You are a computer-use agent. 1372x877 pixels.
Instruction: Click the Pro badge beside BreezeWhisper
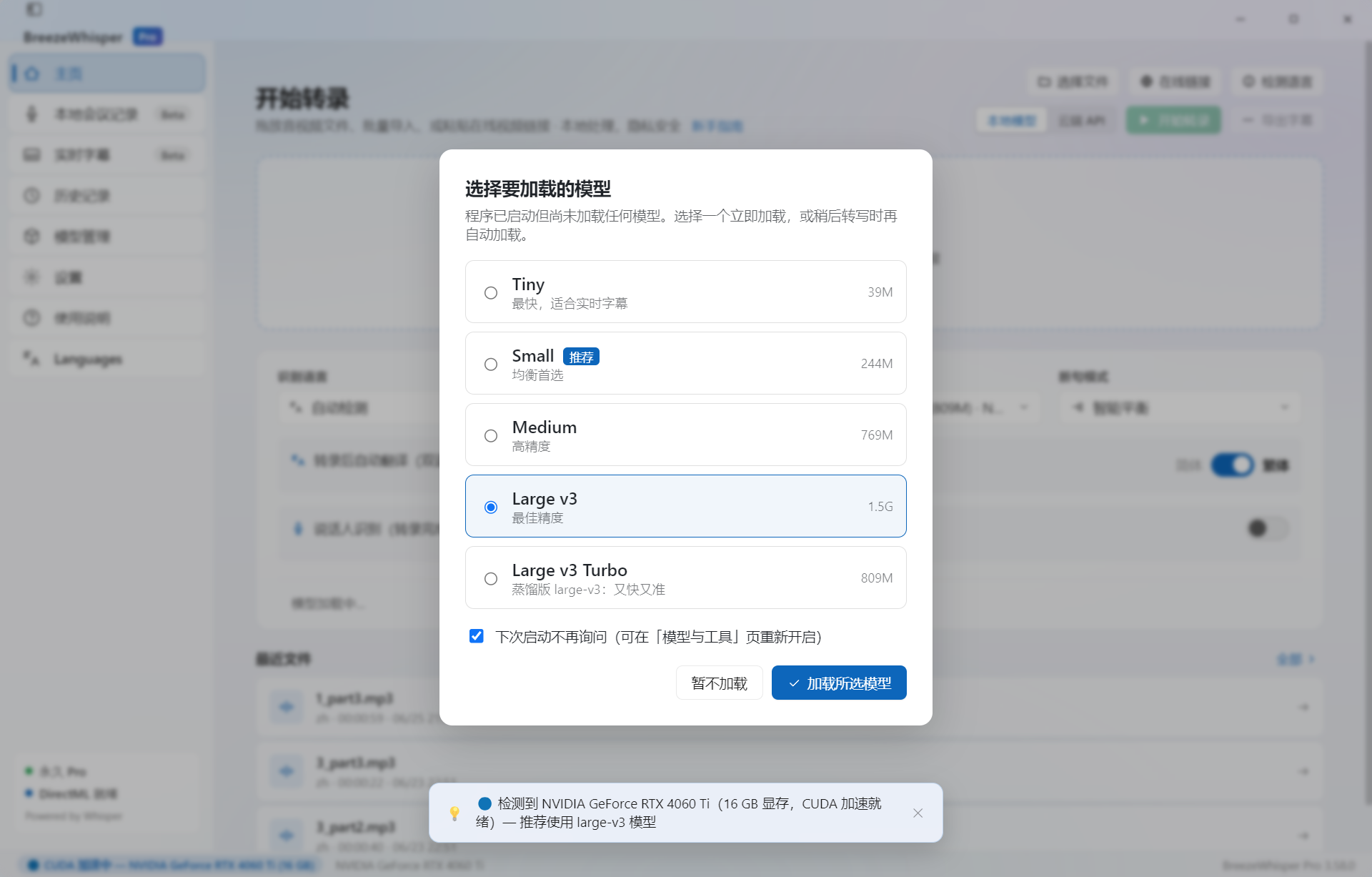tap(148, 36)
